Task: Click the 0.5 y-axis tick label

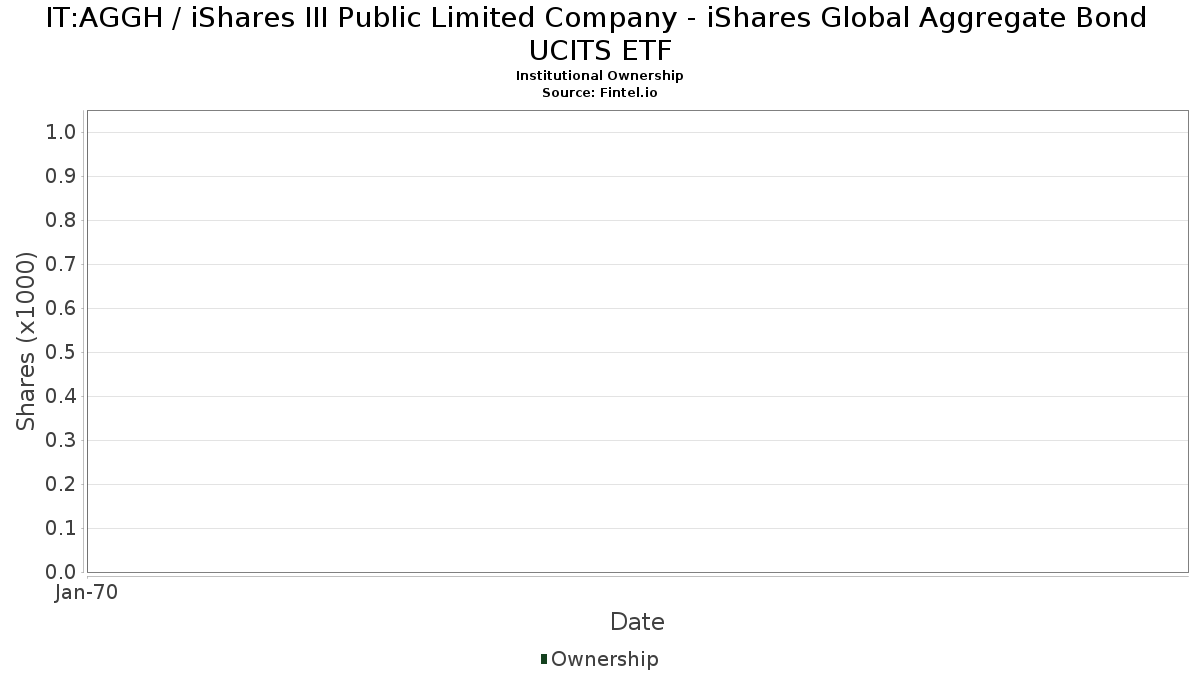Action: pos(61,353)
